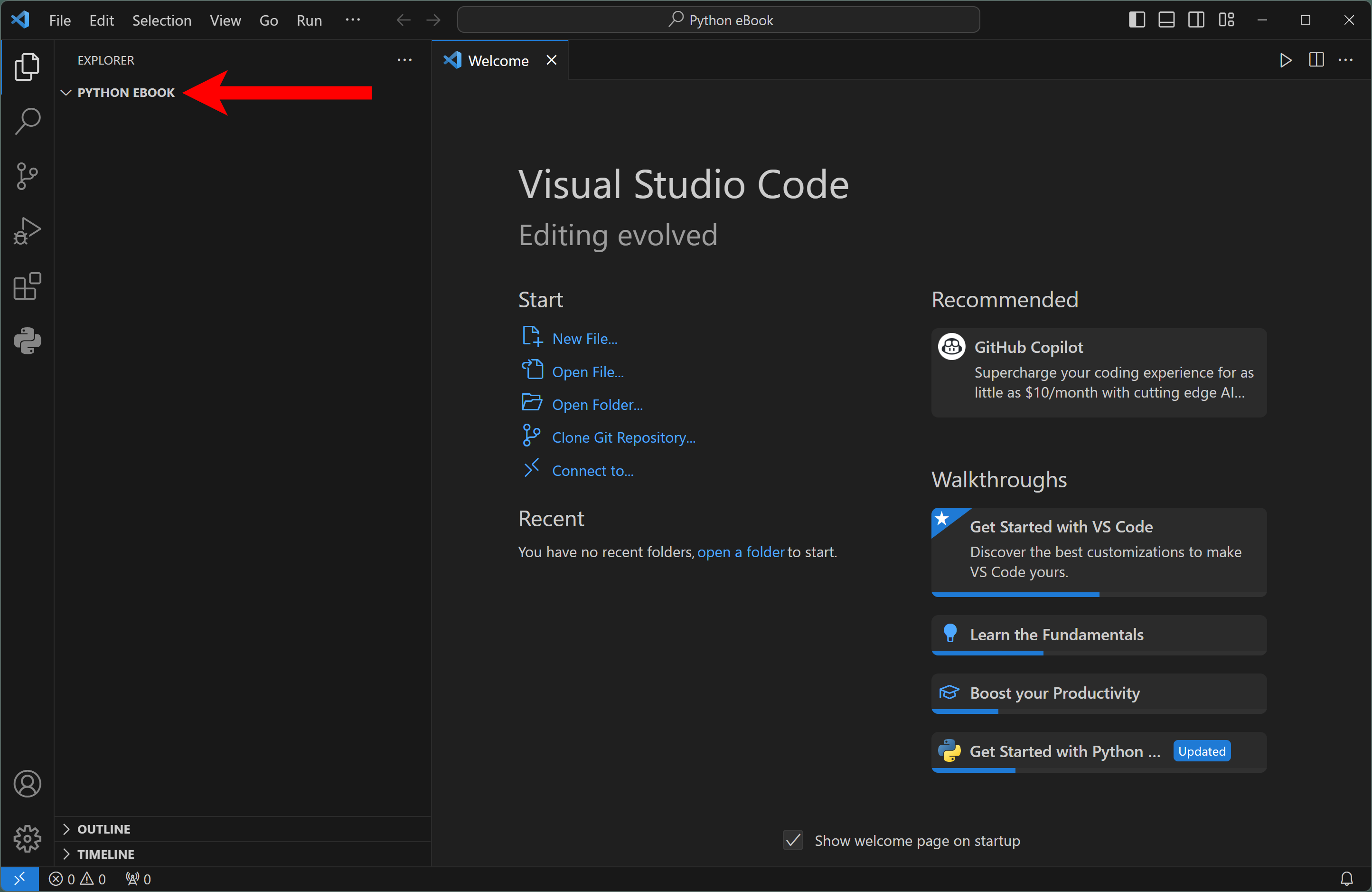Open Get Started with Python walkthrough
1372x892 pixels.
click(x=1099, y=752)
